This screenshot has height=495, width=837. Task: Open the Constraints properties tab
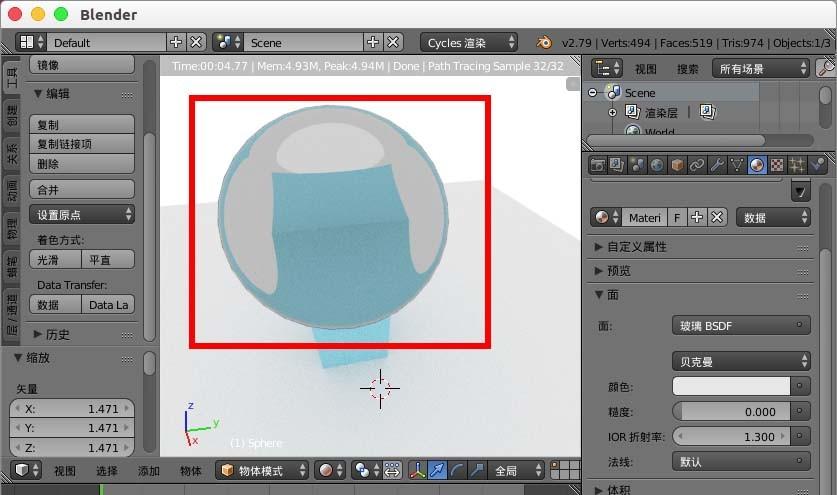pyautogui.click(x=697, y=165)
